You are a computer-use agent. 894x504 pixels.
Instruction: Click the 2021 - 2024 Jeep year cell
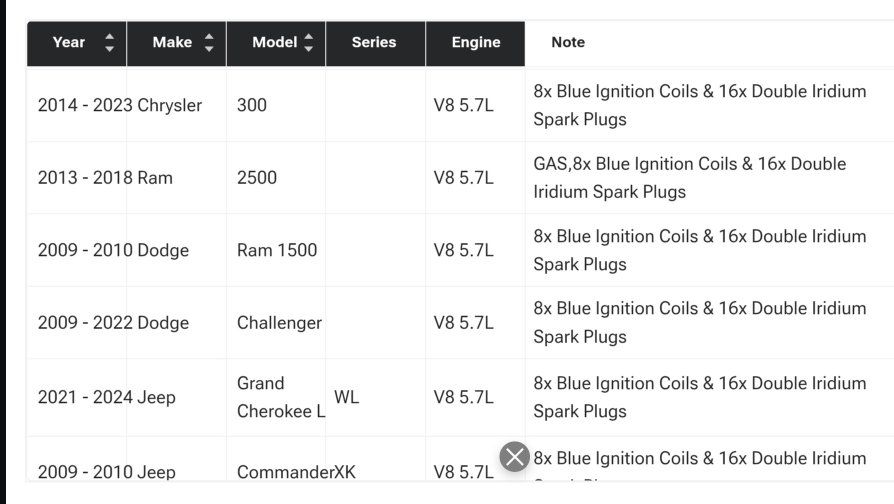coord(84,397)
